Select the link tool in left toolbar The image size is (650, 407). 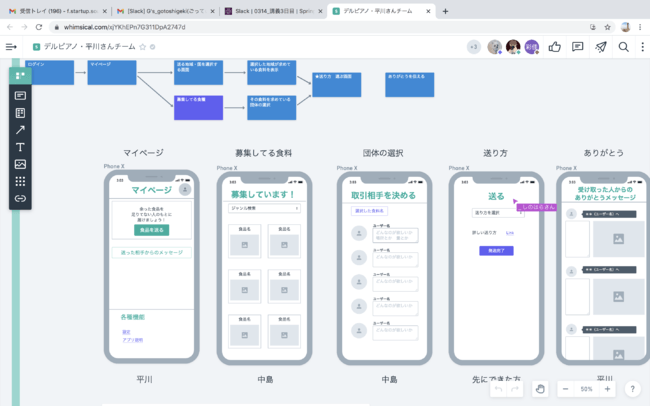point(20,198)
